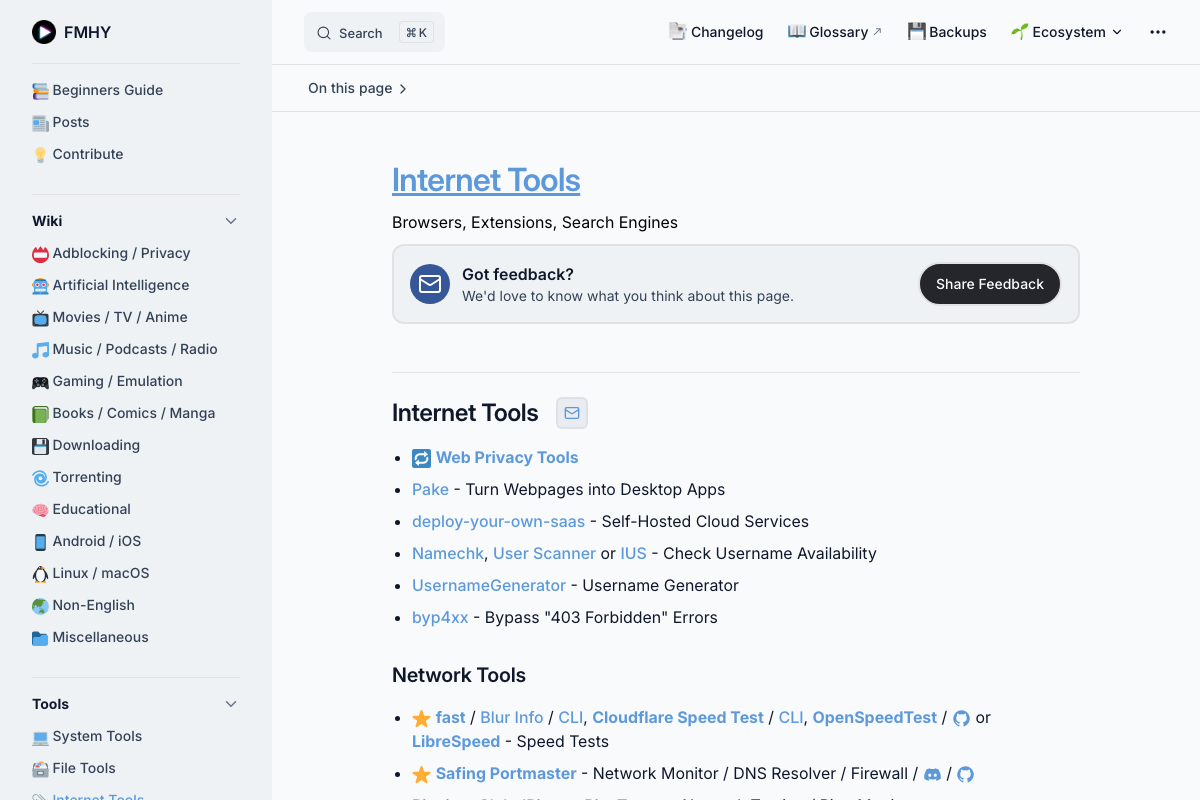
Task: Click the Music note sidebar icon
Action: click(x=40, y=350)
